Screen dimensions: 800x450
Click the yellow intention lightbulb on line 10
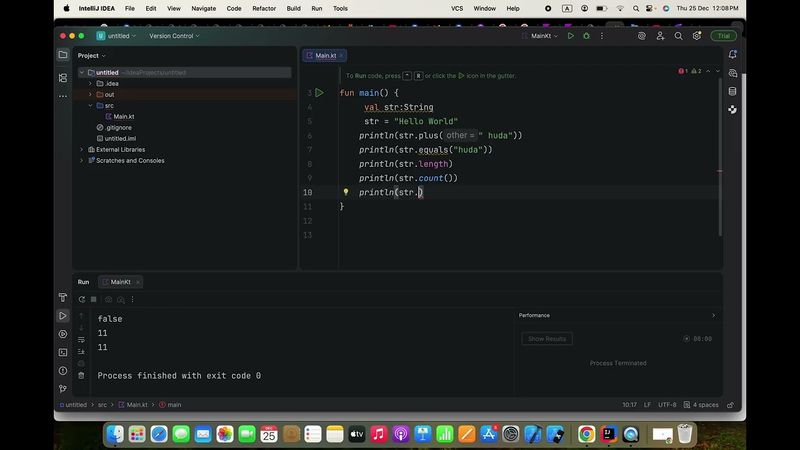[345, 192]
